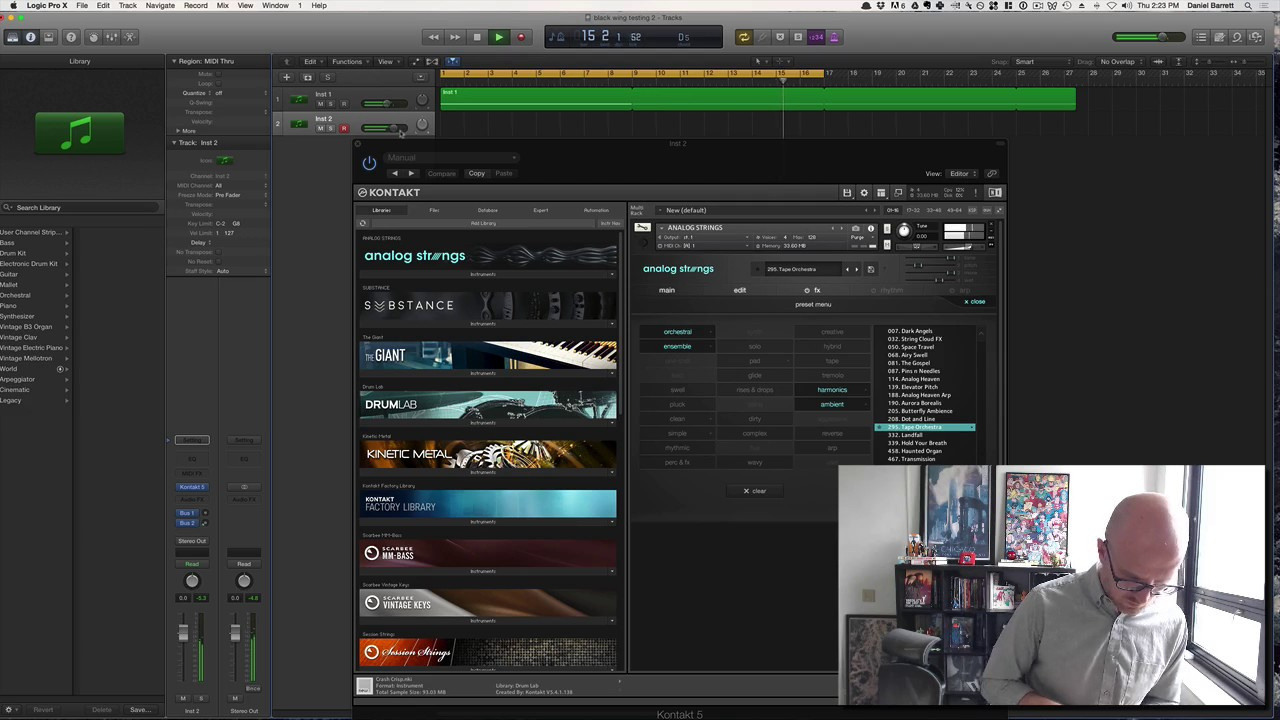The image size is (1280, 720).
Task: Click the Add Library button in Kontakt
Action: [483, 224]
